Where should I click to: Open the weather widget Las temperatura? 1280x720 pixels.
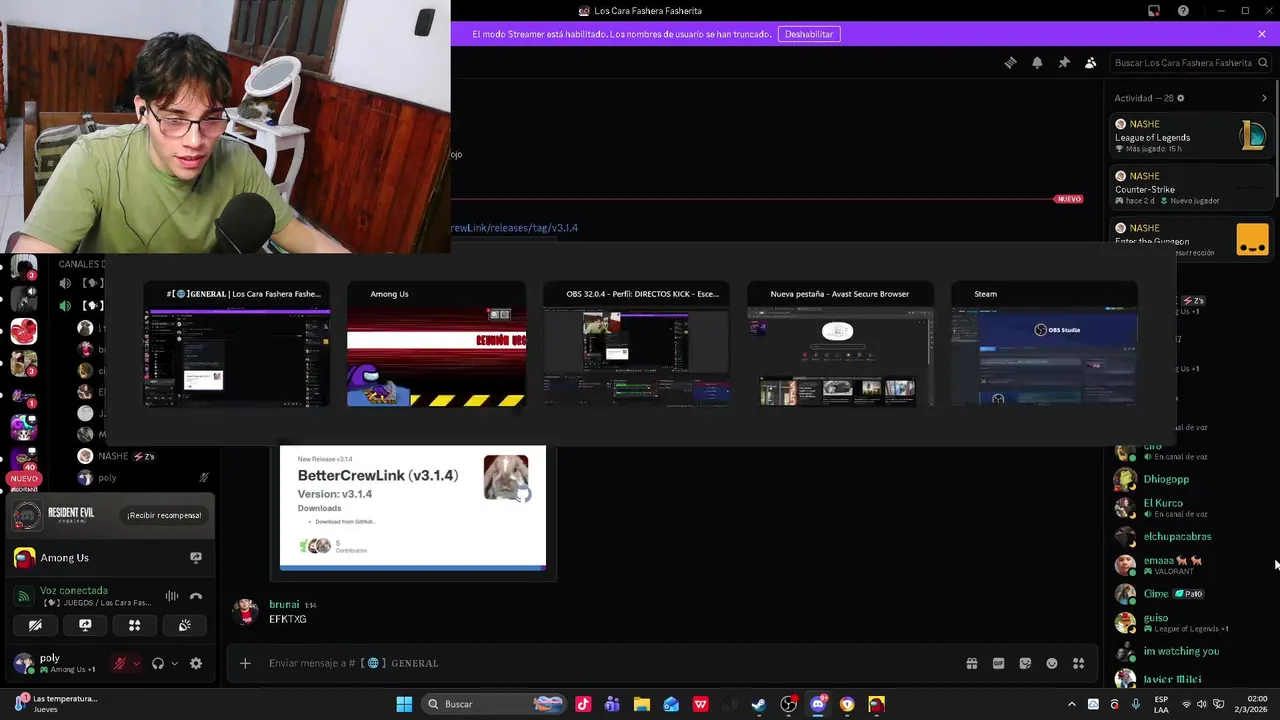coord(57,704)
